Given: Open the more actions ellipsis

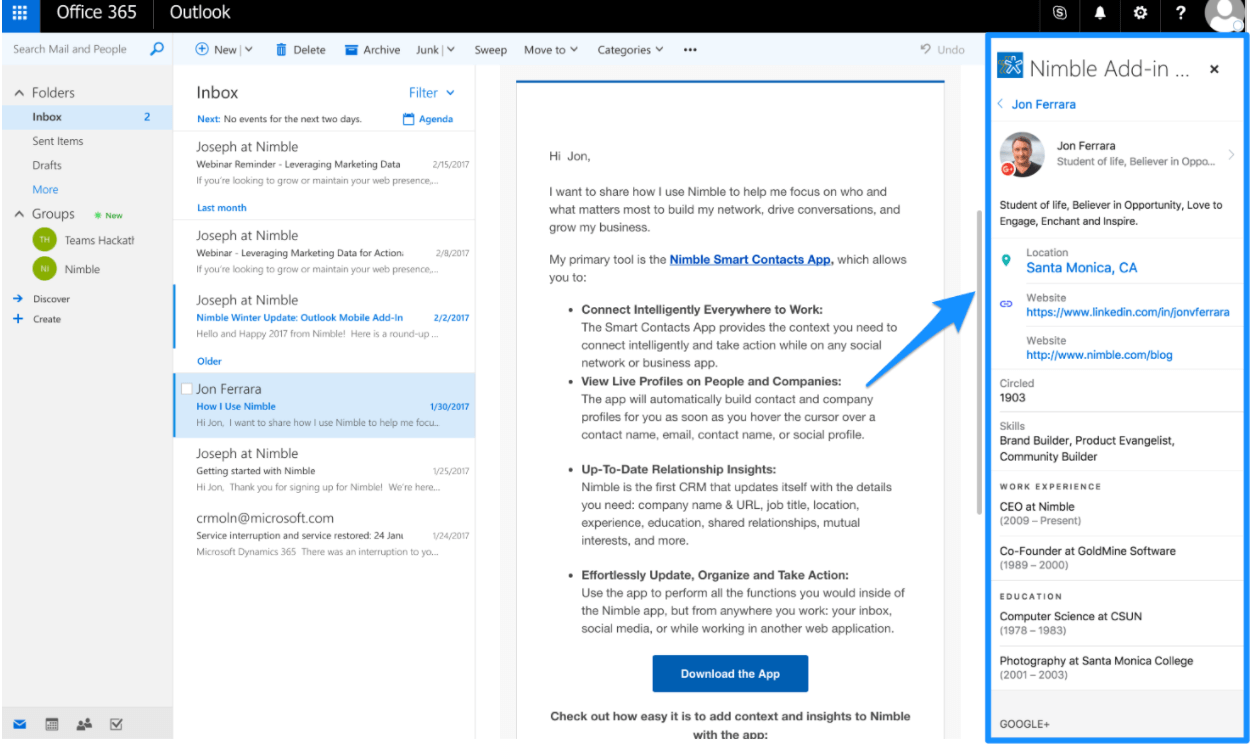Looking at the screenshot, I should point(690,50).
